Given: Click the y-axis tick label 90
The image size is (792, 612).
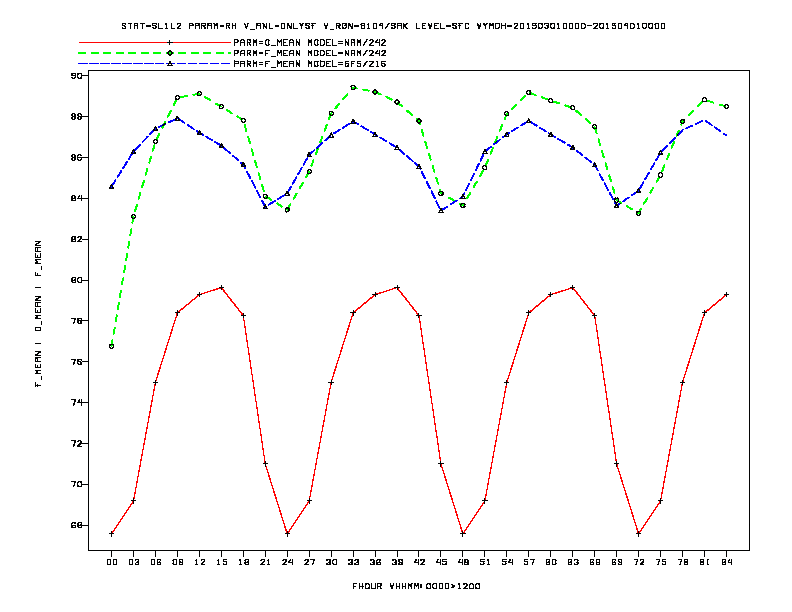Looking at the screenshot, I should click(76, 76).
